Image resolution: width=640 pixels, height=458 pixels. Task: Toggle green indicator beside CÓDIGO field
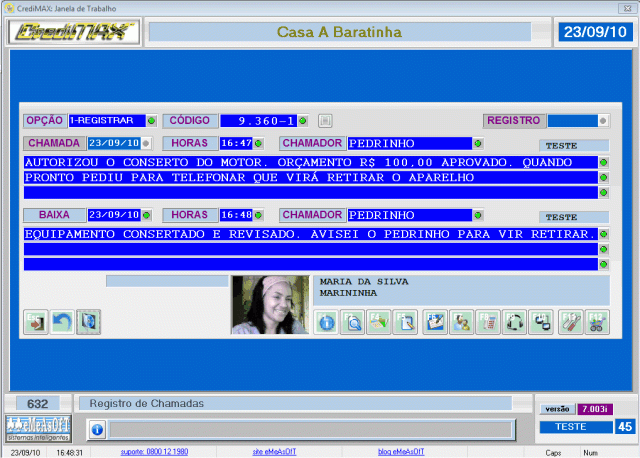[303, 121]
